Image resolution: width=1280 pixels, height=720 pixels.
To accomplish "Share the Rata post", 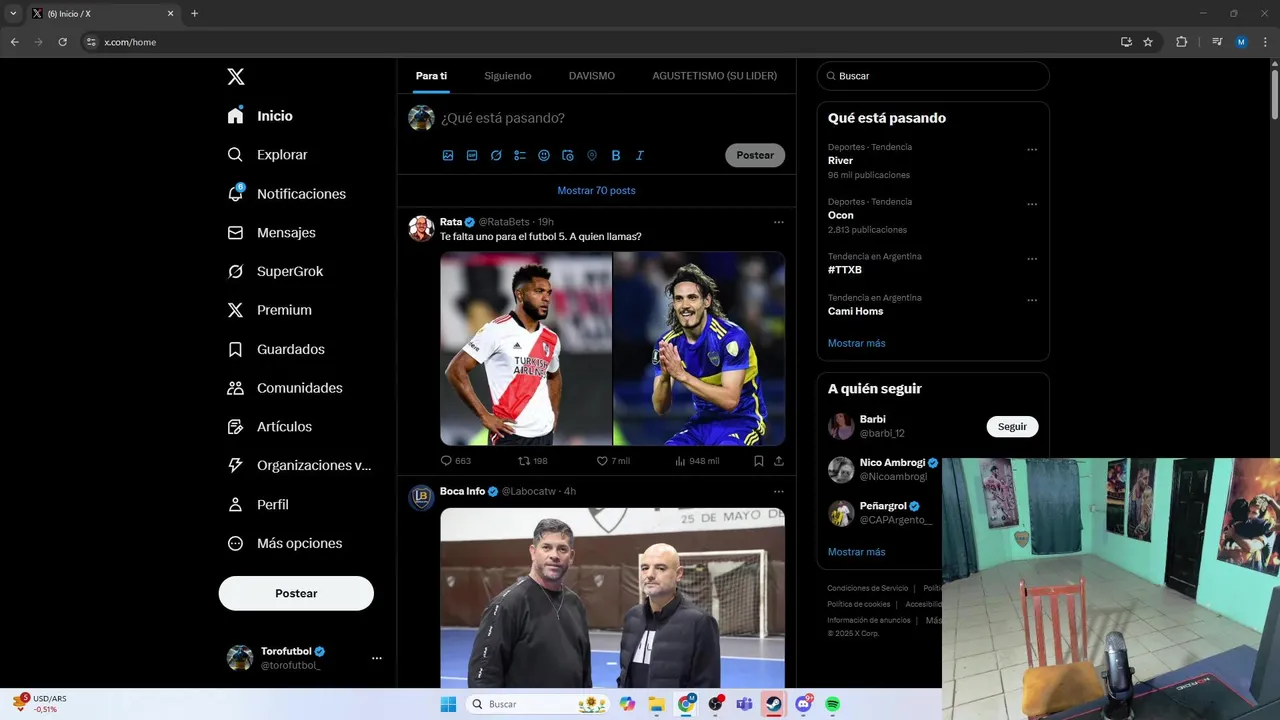I will (779, 461).
